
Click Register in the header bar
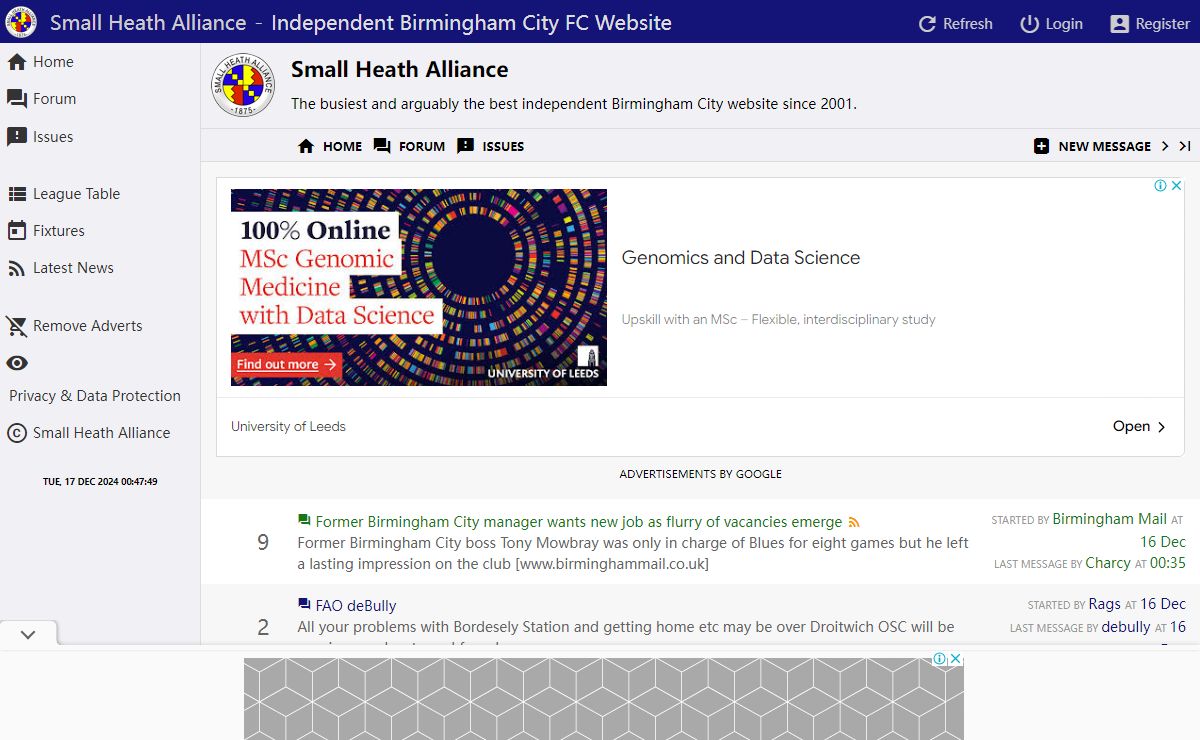coord(1150,23)
